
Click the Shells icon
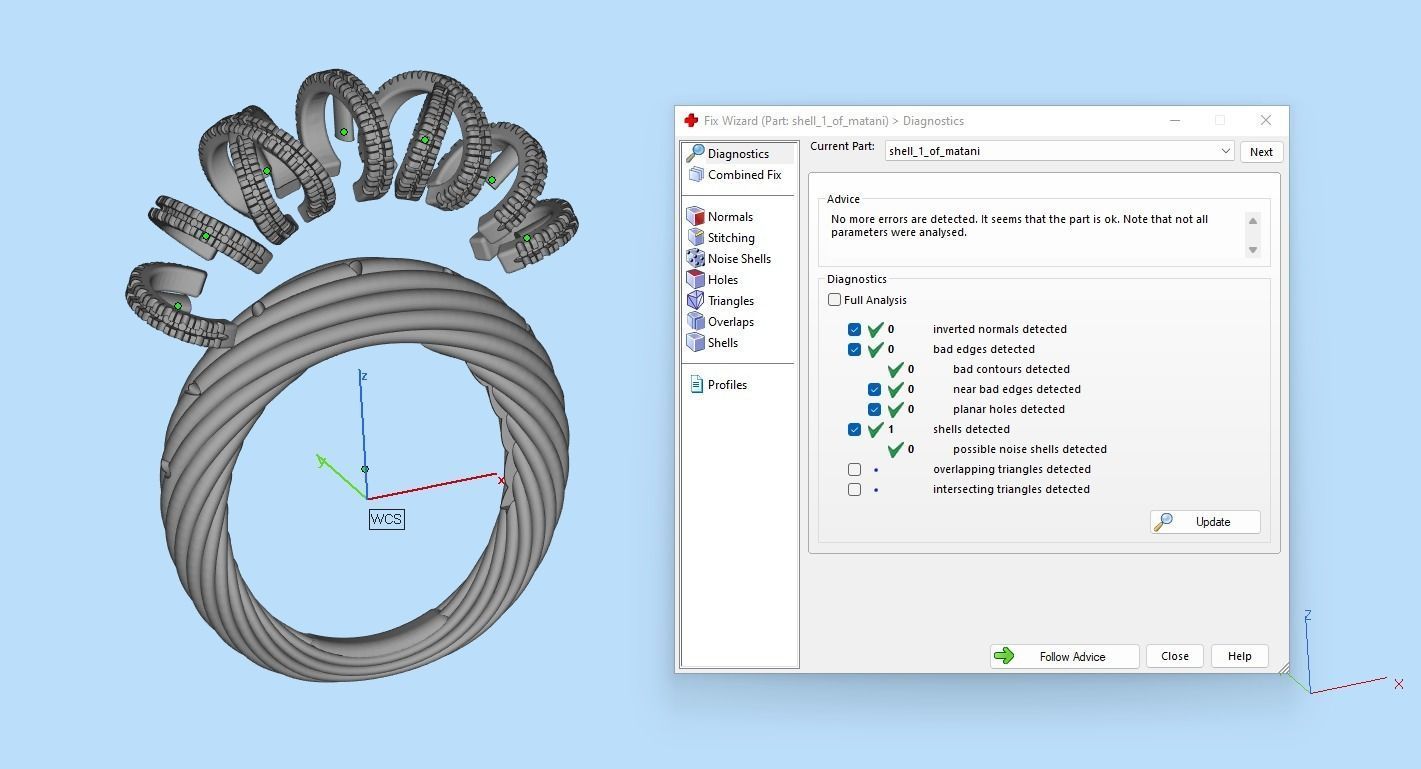695,342
